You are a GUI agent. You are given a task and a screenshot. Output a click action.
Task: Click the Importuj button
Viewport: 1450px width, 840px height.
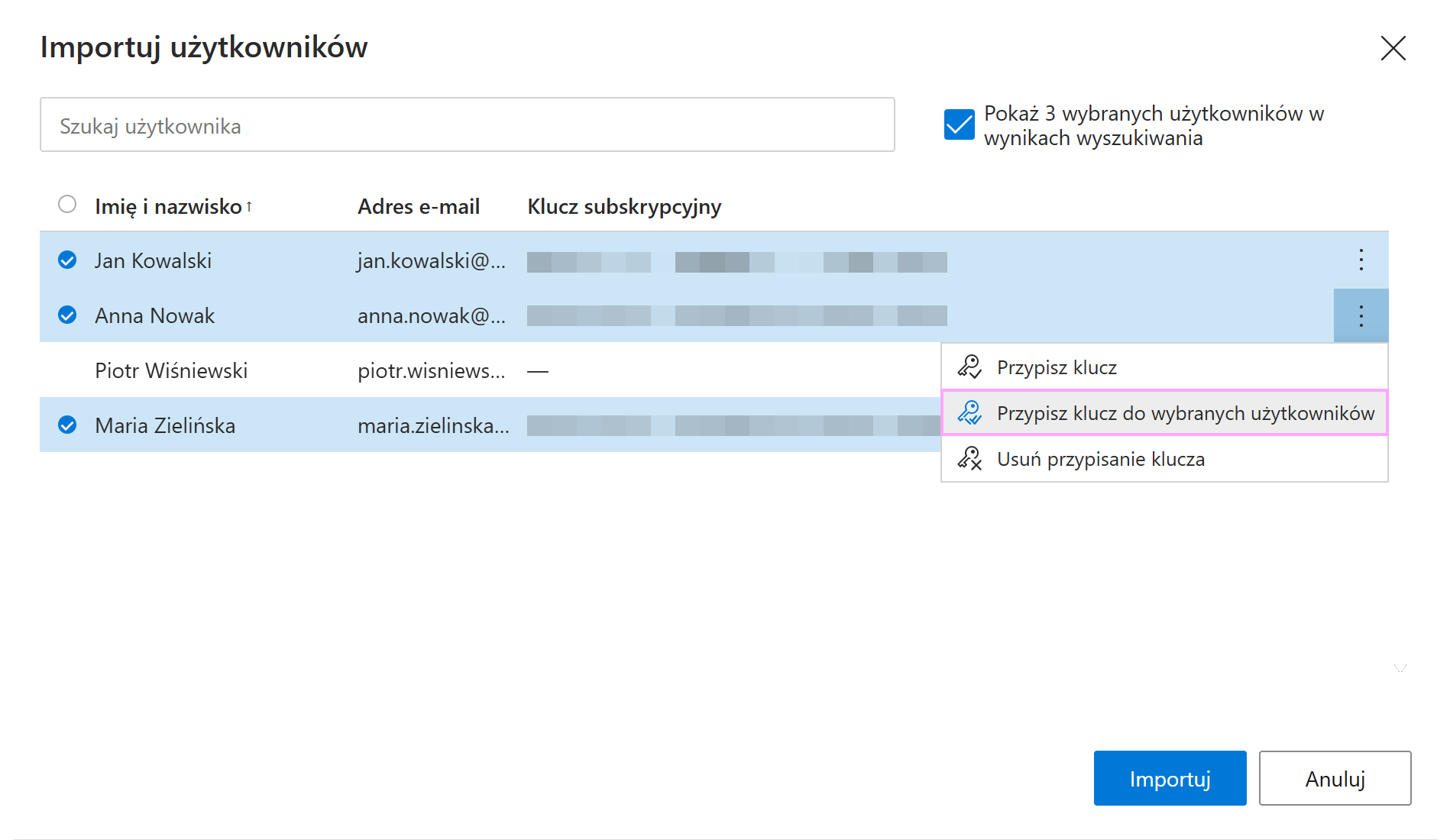pyautogui.click(x=1170, y=778)
